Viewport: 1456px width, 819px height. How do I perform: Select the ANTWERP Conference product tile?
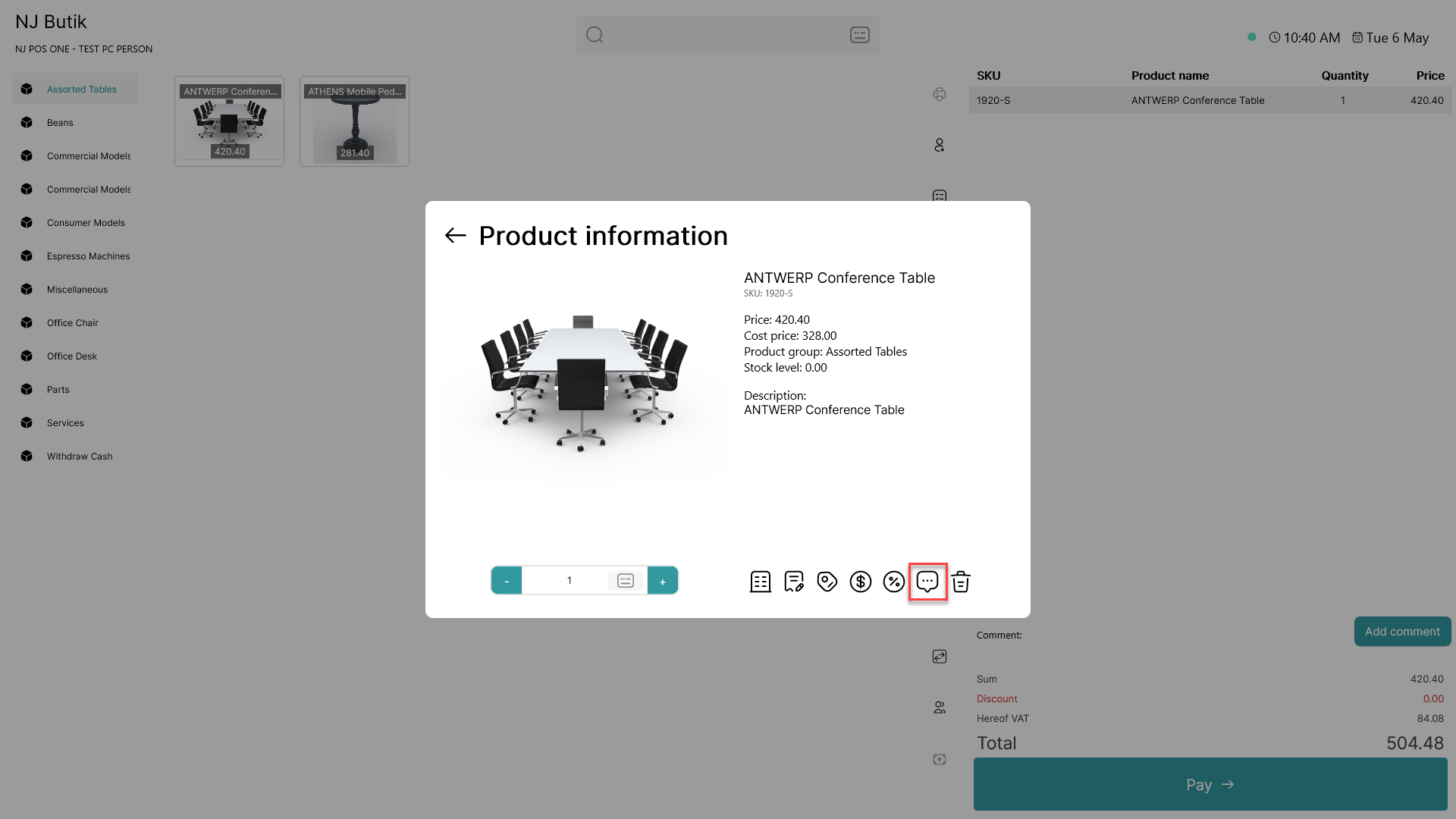click(x=229, y=121)
